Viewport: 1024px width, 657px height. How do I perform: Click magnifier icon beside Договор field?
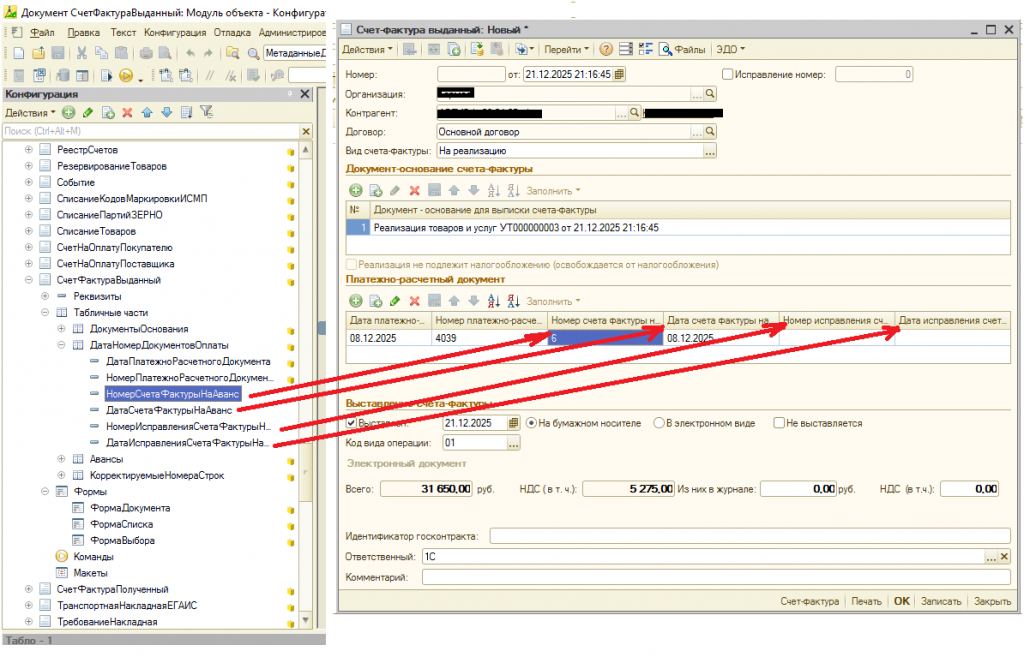pyautogui.click(x=710, y=131)
